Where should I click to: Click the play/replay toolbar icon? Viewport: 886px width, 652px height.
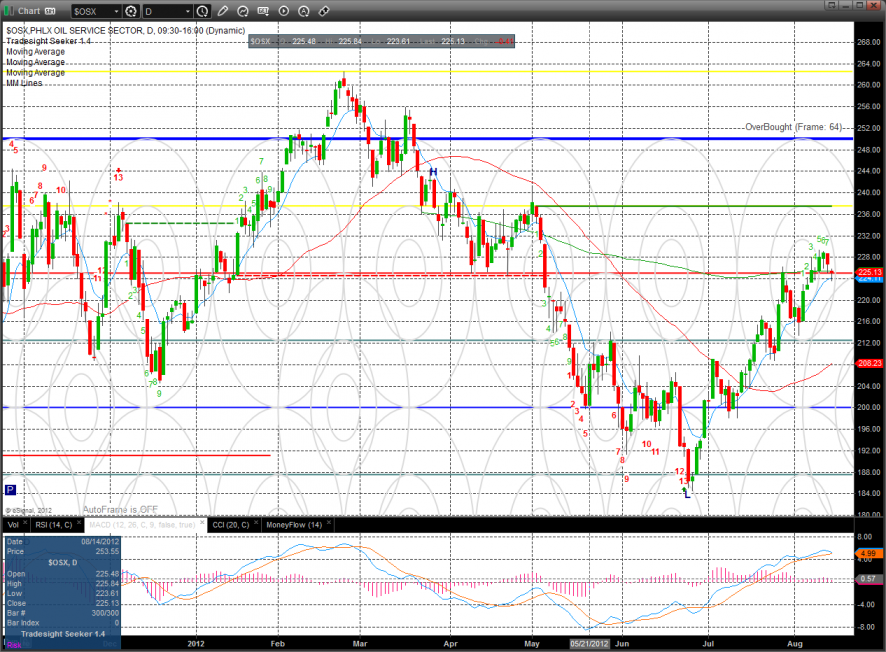(284, 11)
